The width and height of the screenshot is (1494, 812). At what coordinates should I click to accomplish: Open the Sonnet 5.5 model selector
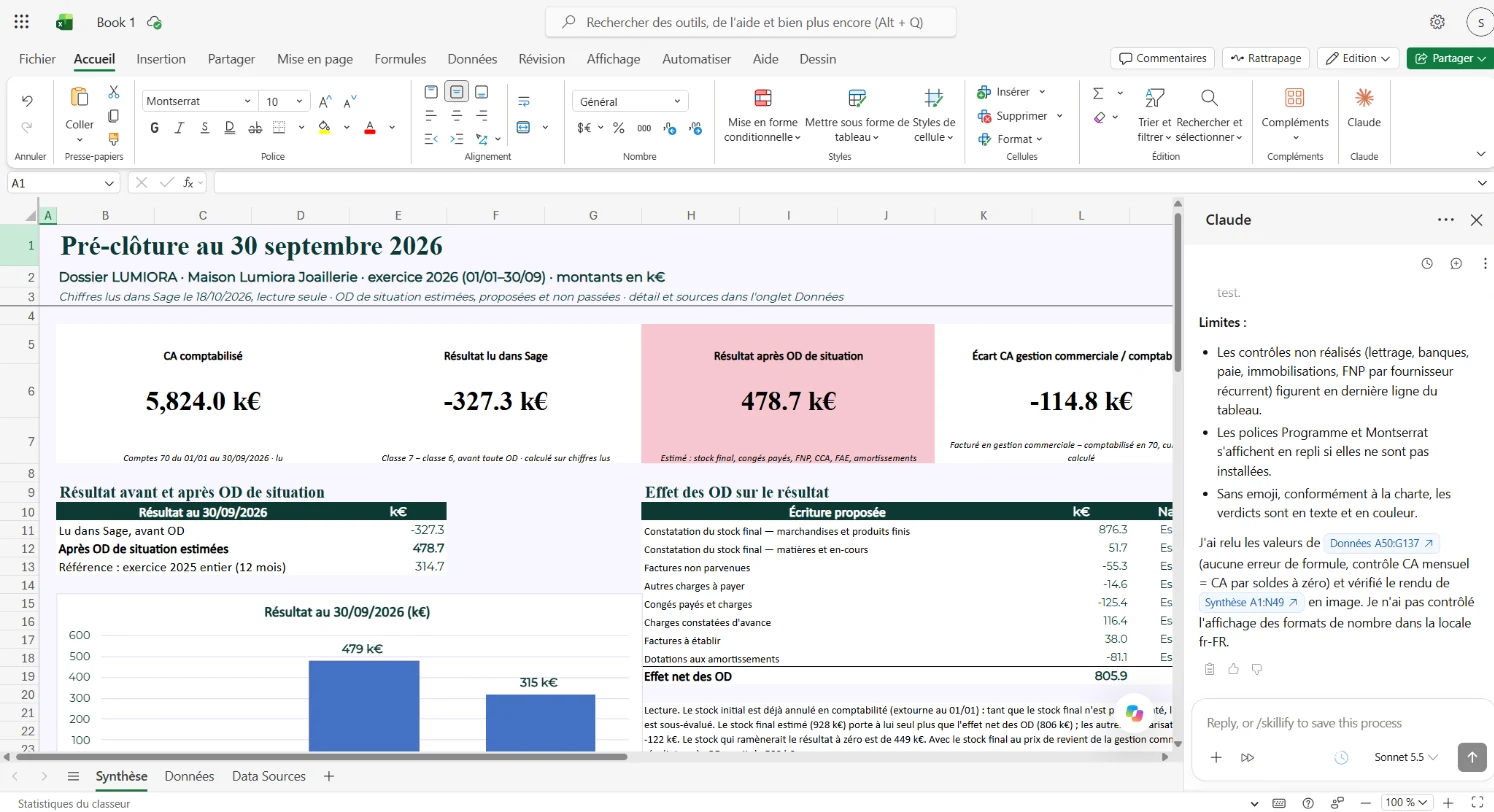click(1406, 757)
